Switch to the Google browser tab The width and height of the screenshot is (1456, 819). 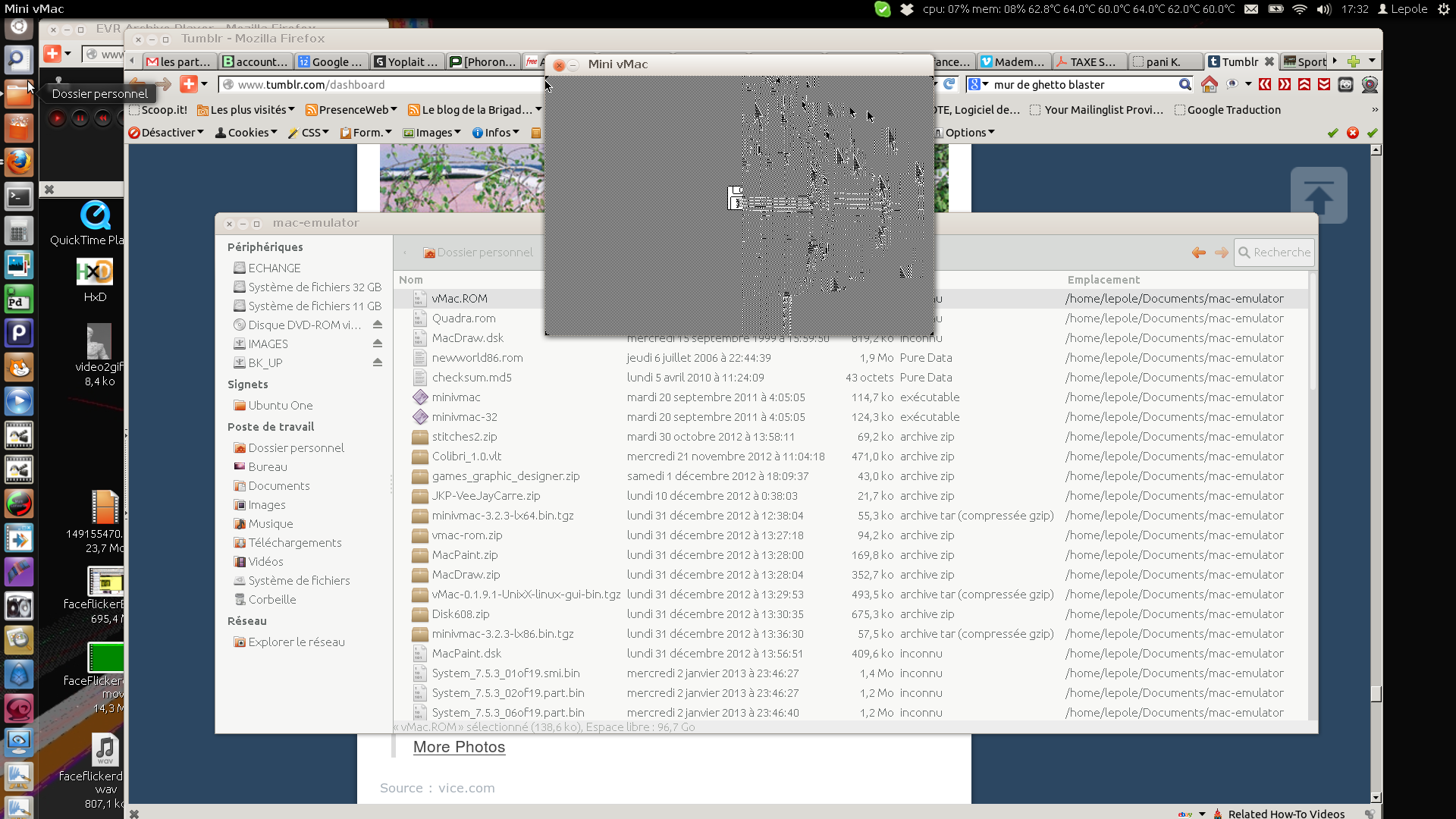coord(331,62)
